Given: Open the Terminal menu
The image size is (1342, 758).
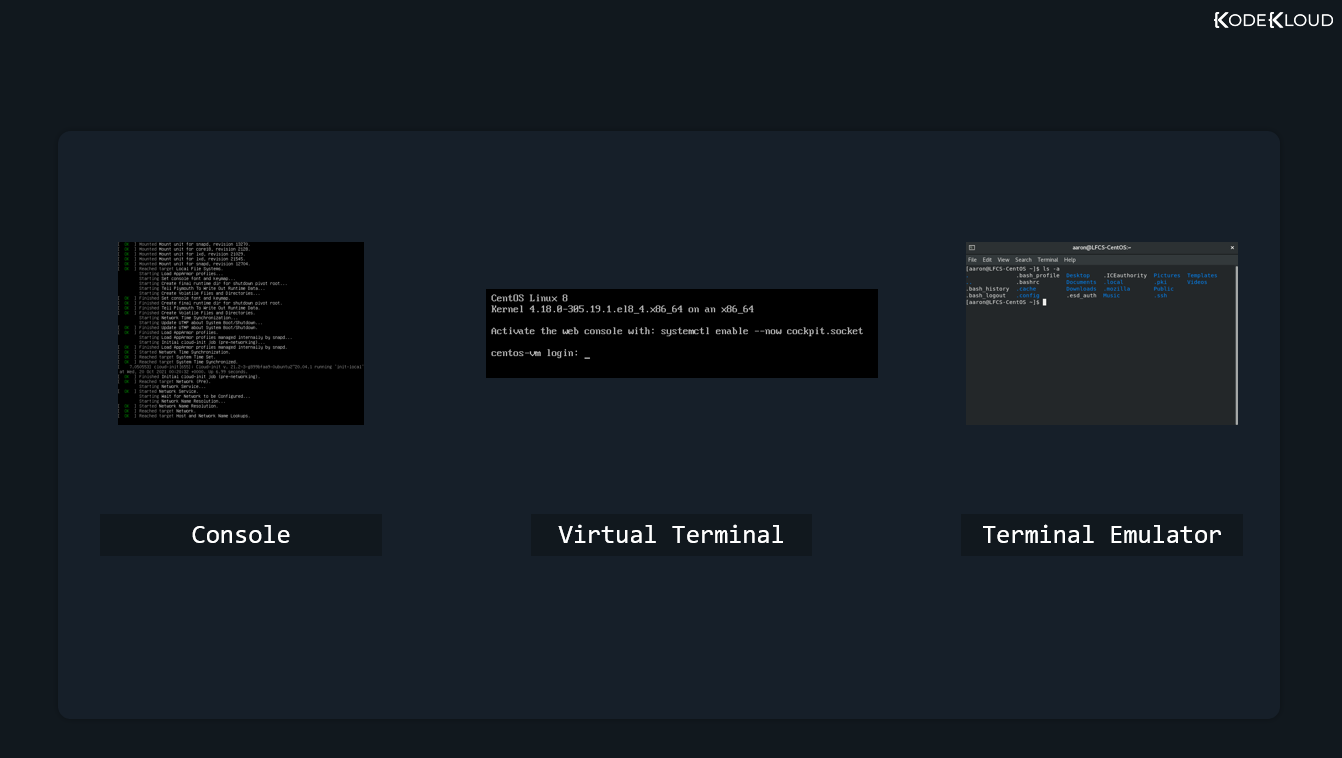Looking at the screenshot, I should (x=1048, y=259).
